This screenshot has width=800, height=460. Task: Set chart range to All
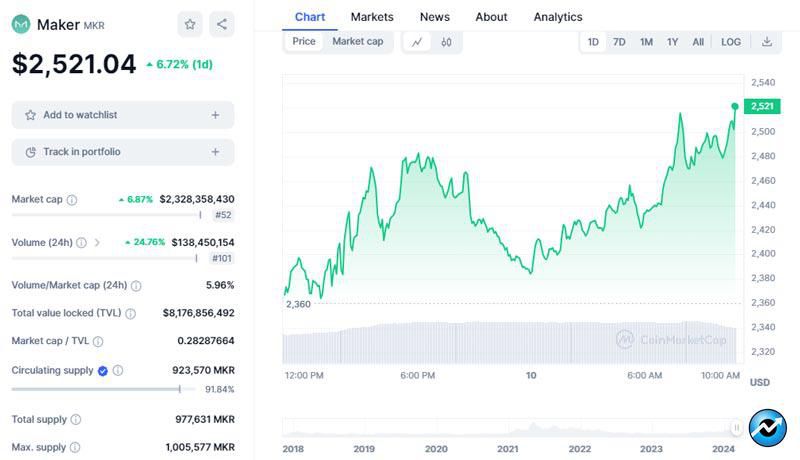tap(698, 42)
